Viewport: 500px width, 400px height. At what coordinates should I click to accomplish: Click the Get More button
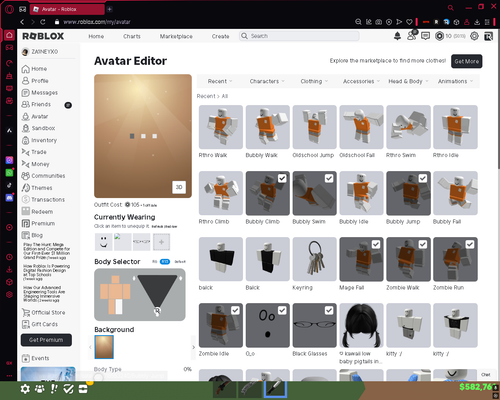466,61
